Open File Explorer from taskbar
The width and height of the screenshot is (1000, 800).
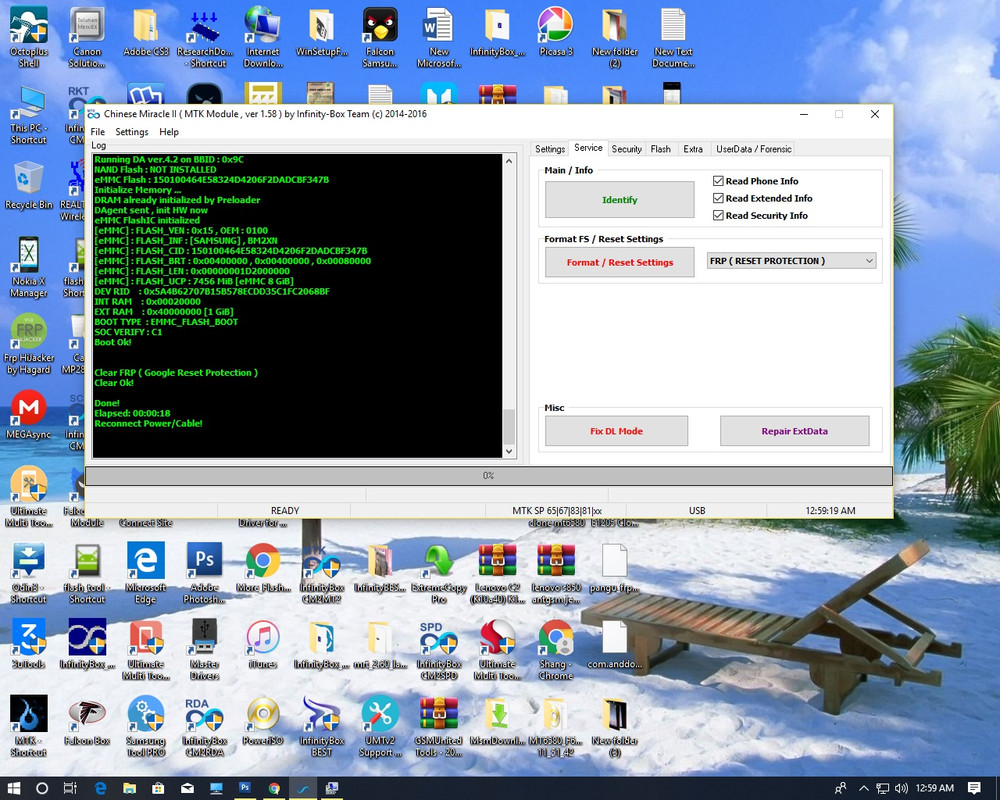(x=129, y=789)
